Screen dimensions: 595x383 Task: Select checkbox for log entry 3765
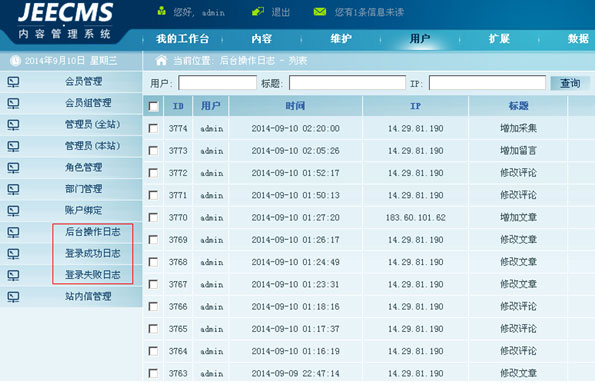[x=153, y=329]
